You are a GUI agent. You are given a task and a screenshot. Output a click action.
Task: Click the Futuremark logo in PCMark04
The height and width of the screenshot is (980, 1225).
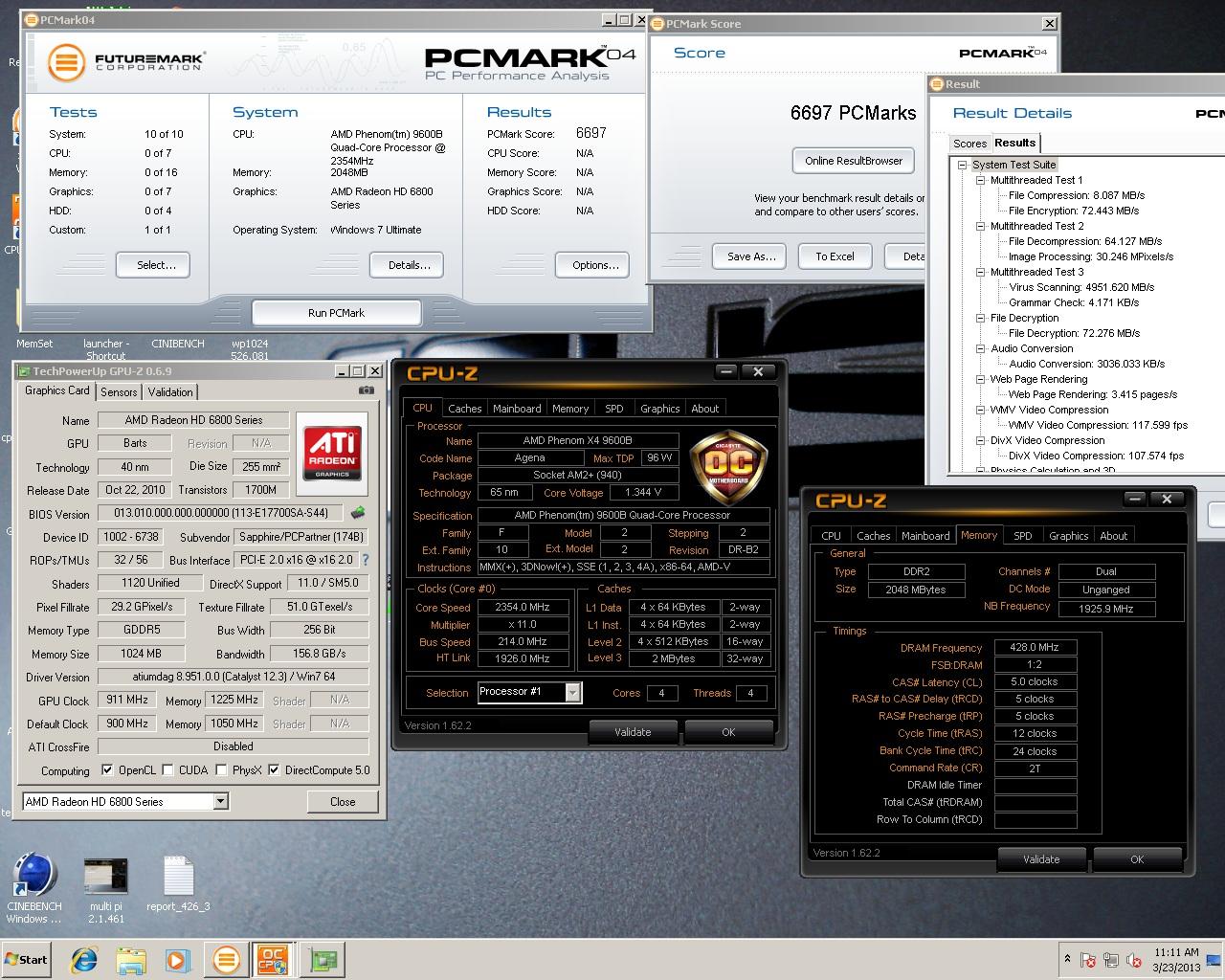(126, 63)
